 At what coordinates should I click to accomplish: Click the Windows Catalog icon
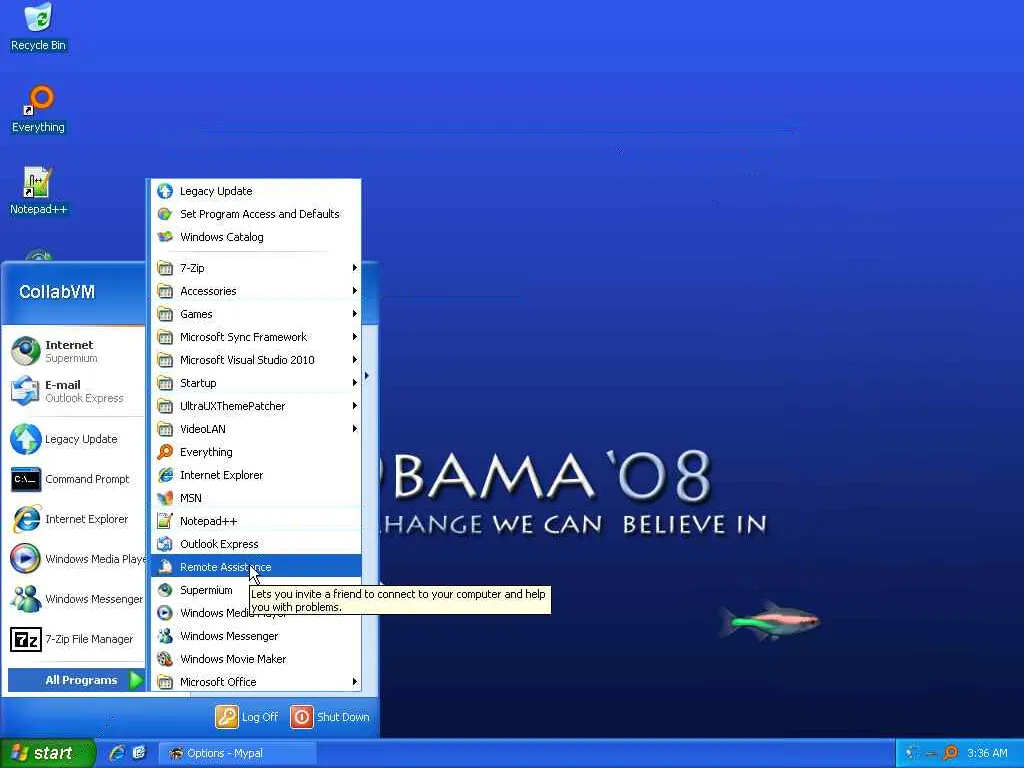[165, 236]
